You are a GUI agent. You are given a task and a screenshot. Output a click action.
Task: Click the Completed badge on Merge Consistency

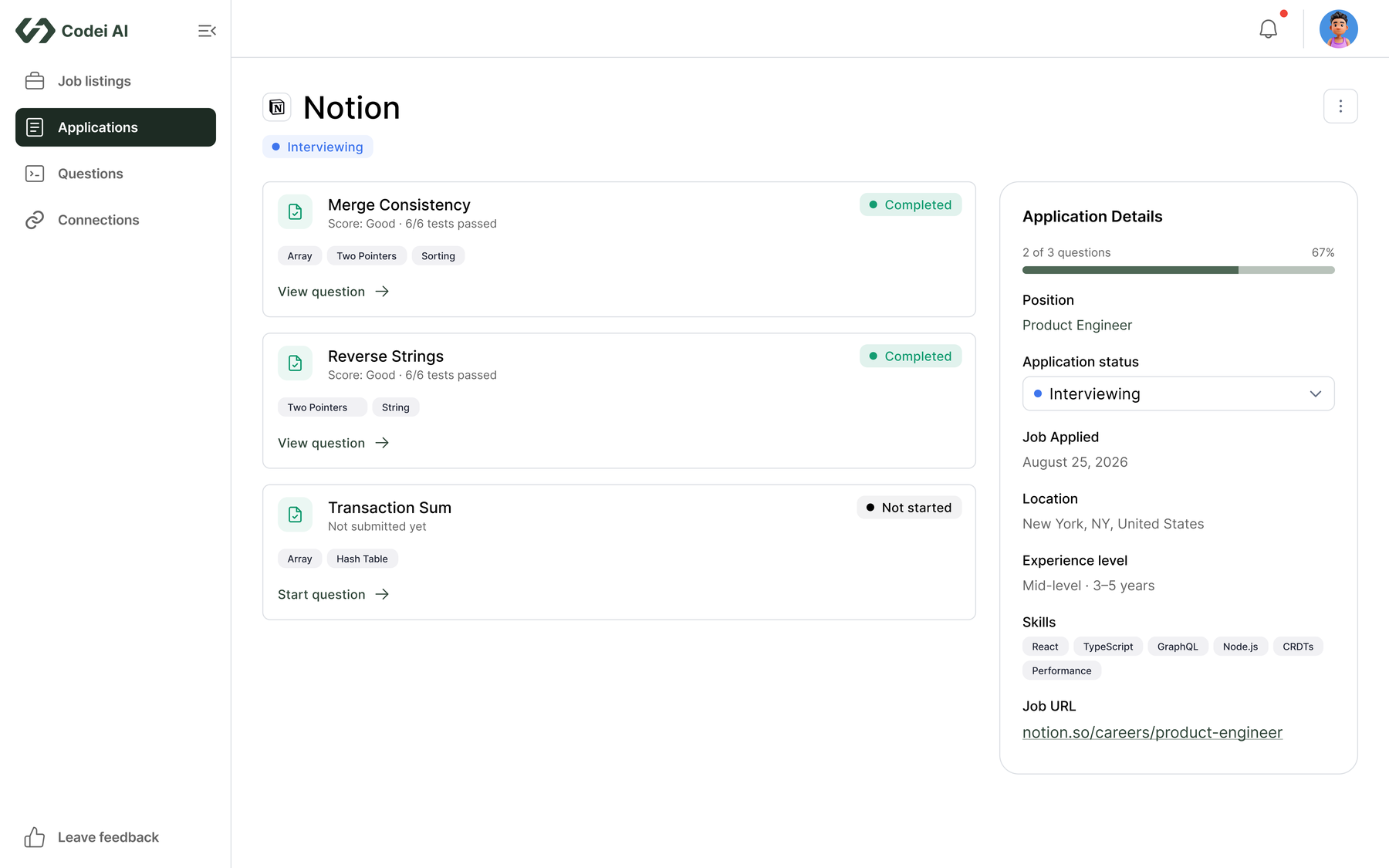coord(911,204)
